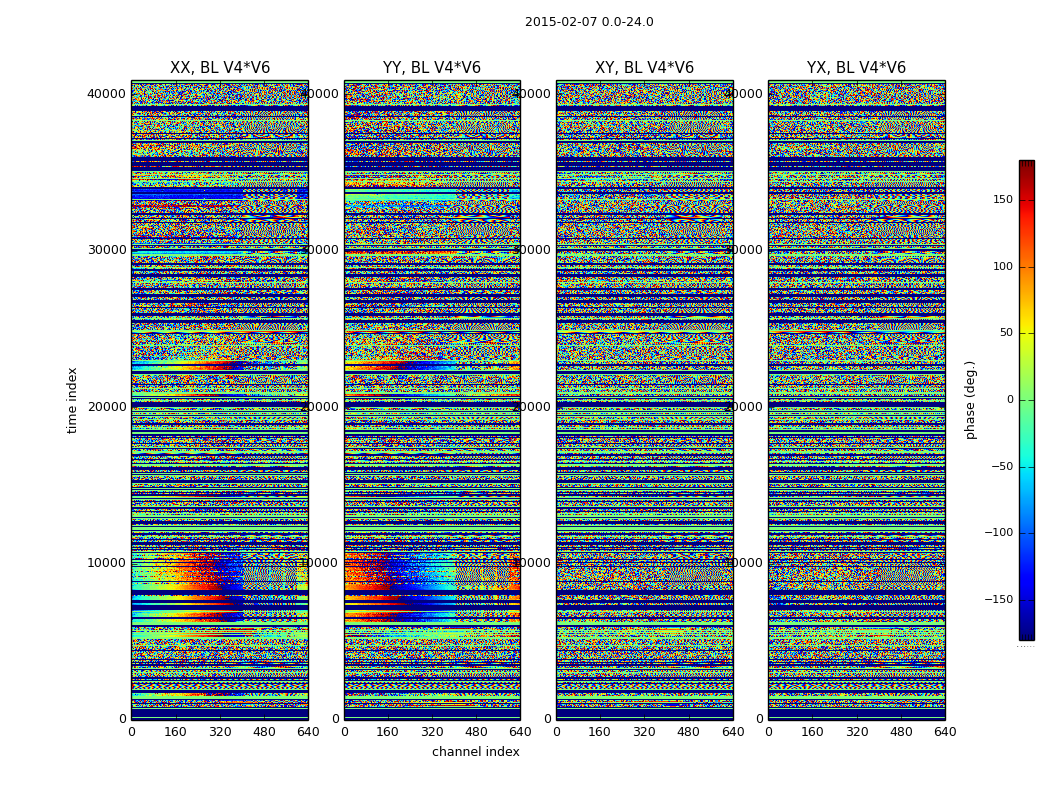Click y-tick 40000 left of XX plot
Screen dimensions: 1050x800
106,94
